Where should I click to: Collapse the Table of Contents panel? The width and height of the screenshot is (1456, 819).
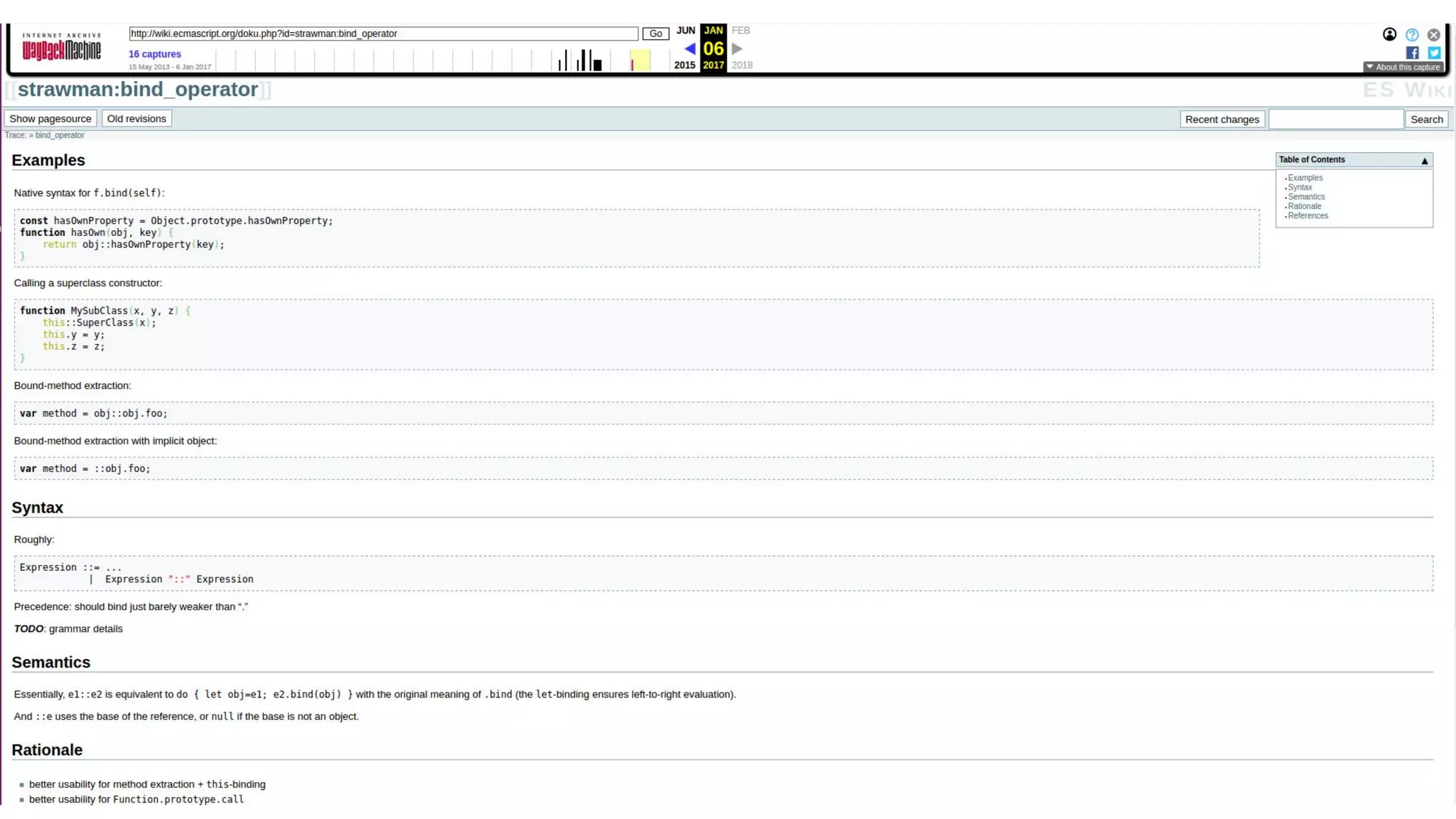coord(1424,161)
